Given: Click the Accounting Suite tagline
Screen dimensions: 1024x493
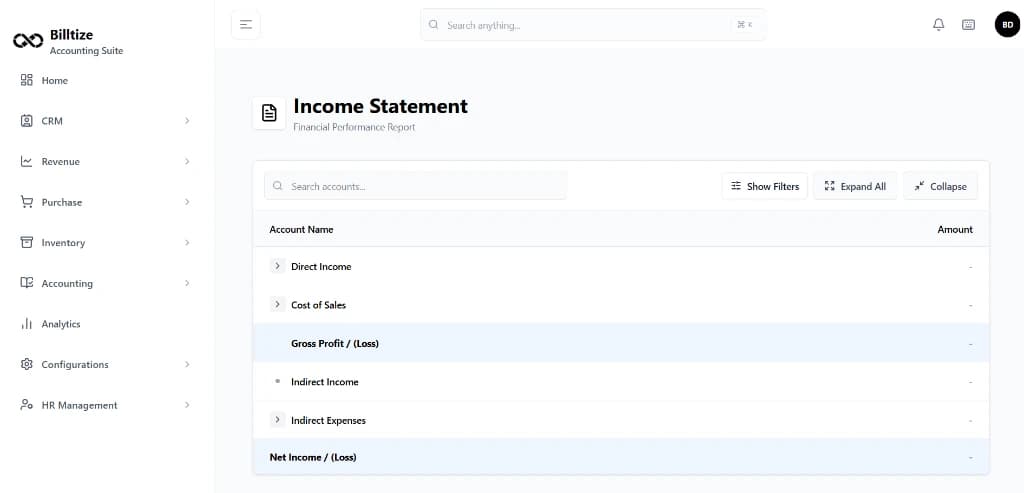Looking at the screenshot, I should tap(86, 51).
